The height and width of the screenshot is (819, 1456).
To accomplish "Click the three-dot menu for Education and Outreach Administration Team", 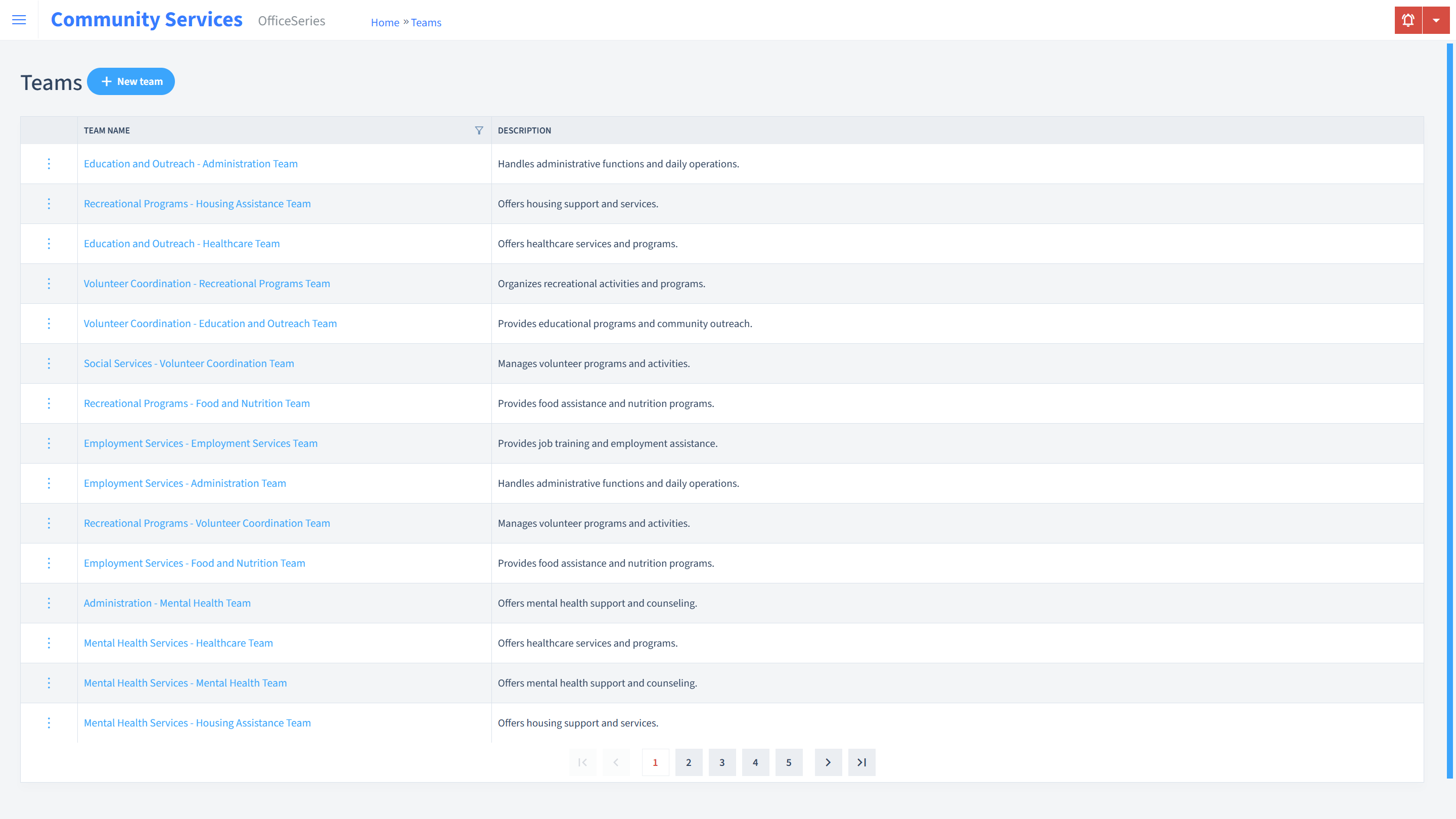I will (48, 163).
